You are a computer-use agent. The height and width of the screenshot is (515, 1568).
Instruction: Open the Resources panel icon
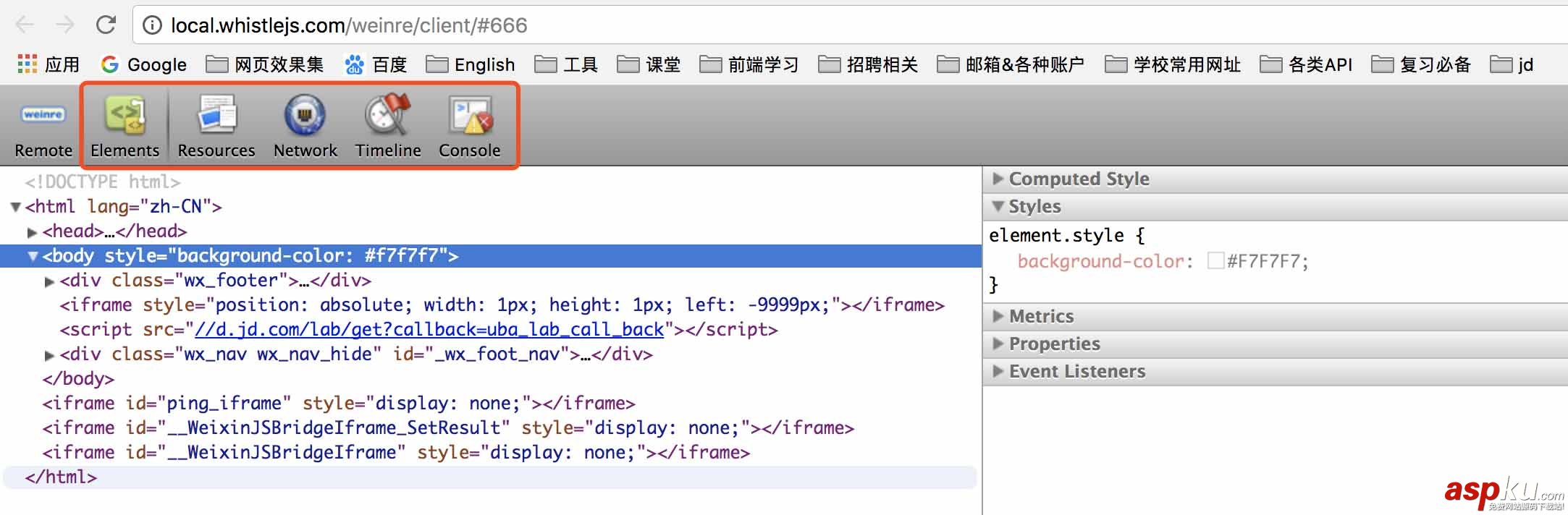pyautogui.click(x=216, y=115)
